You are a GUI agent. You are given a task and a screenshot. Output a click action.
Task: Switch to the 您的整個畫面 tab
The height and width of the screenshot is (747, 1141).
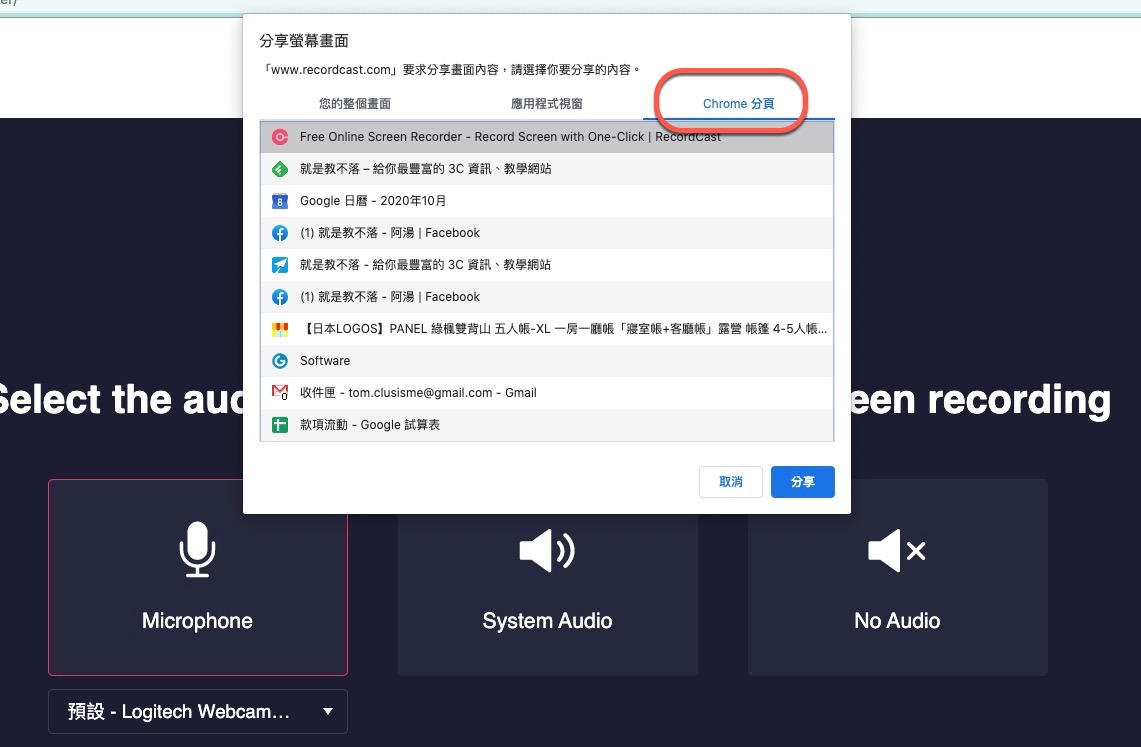coord(355,103)
